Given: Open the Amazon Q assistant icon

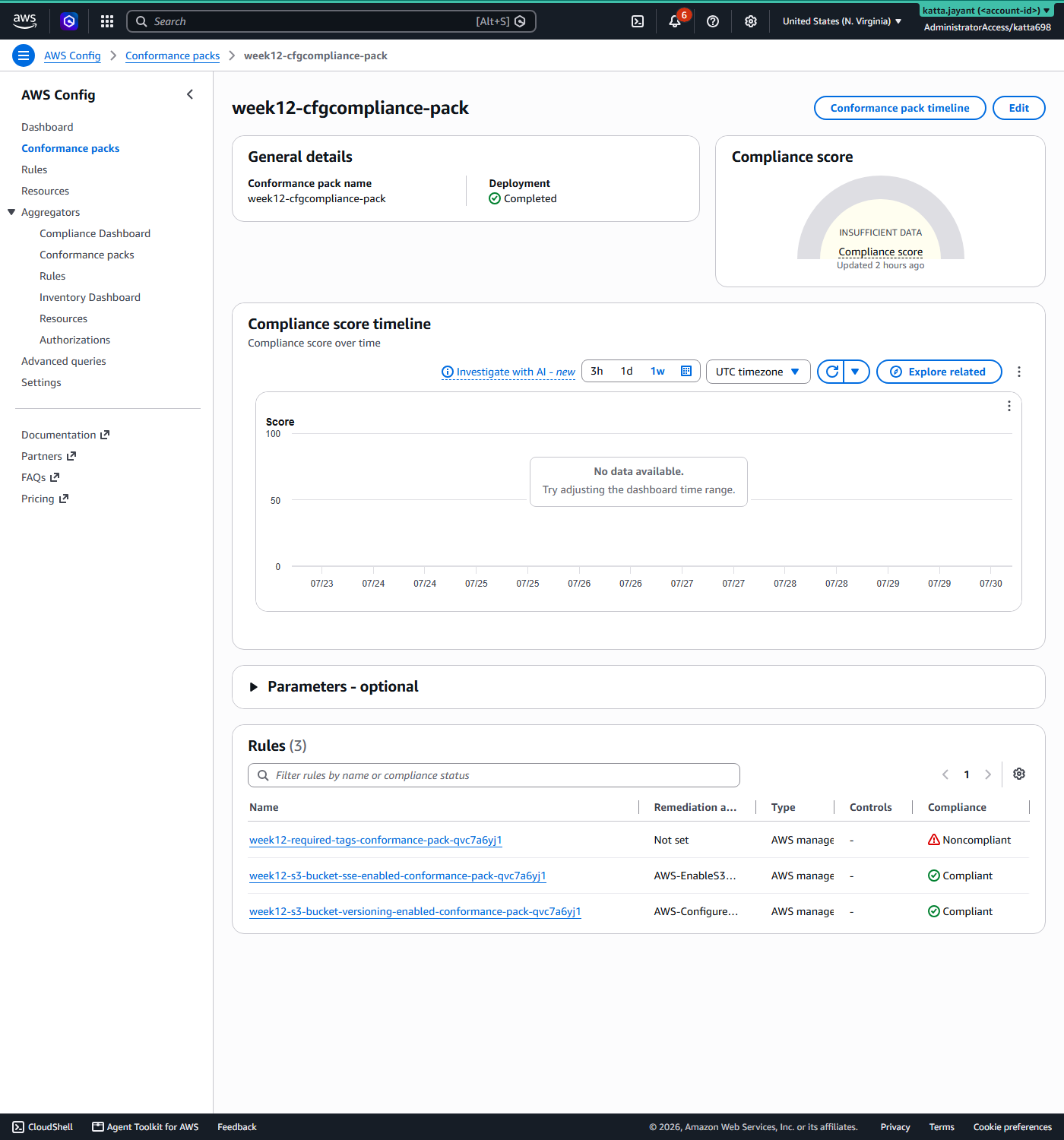Looking at the screenshot, I should (69, 21).
